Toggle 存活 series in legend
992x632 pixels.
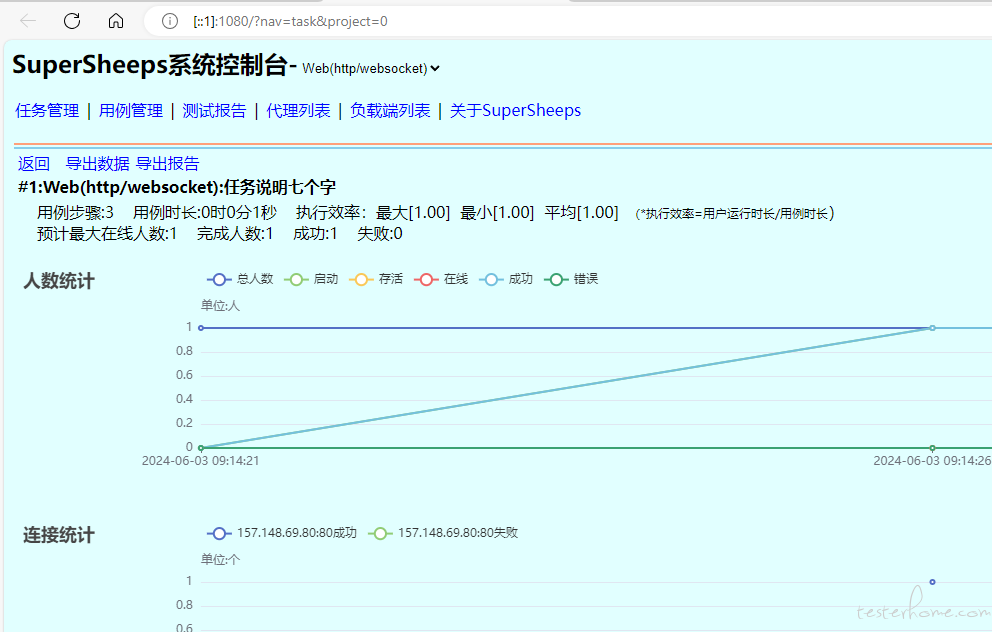[376, 279]
